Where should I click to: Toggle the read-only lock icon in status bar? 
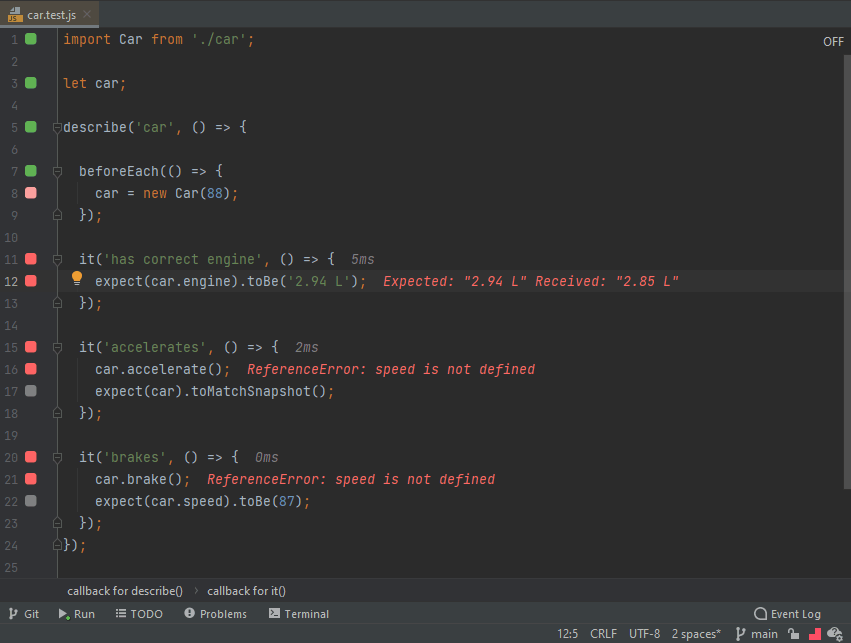(x=794, y=634)
